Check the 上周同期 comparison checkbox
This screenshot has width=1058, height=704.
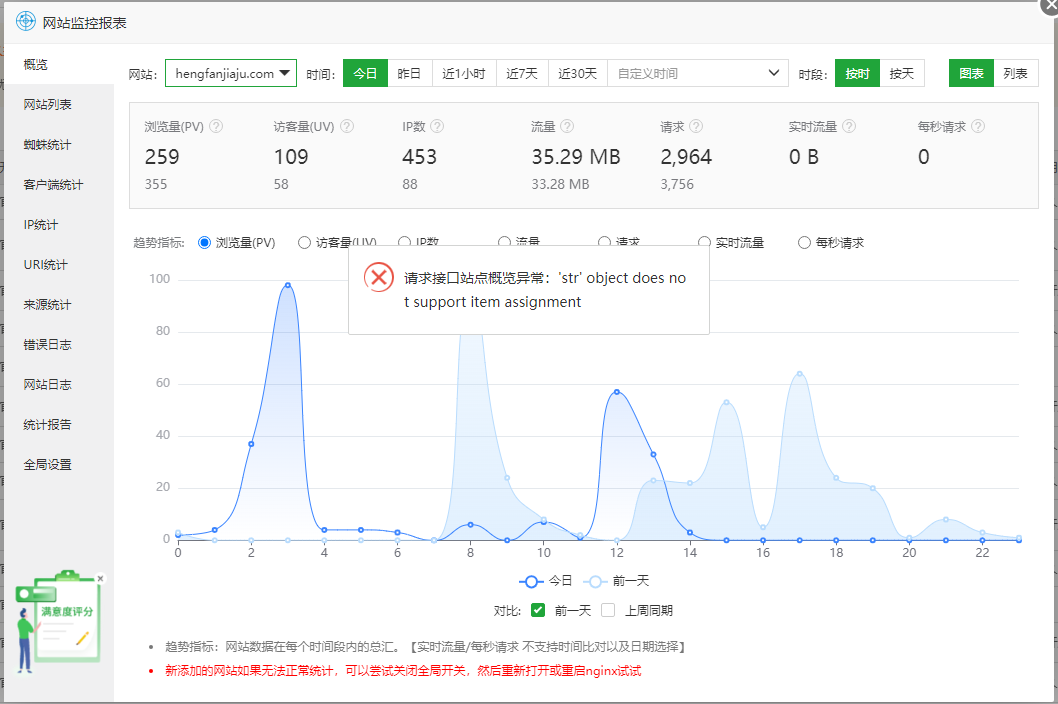point(608,610)
